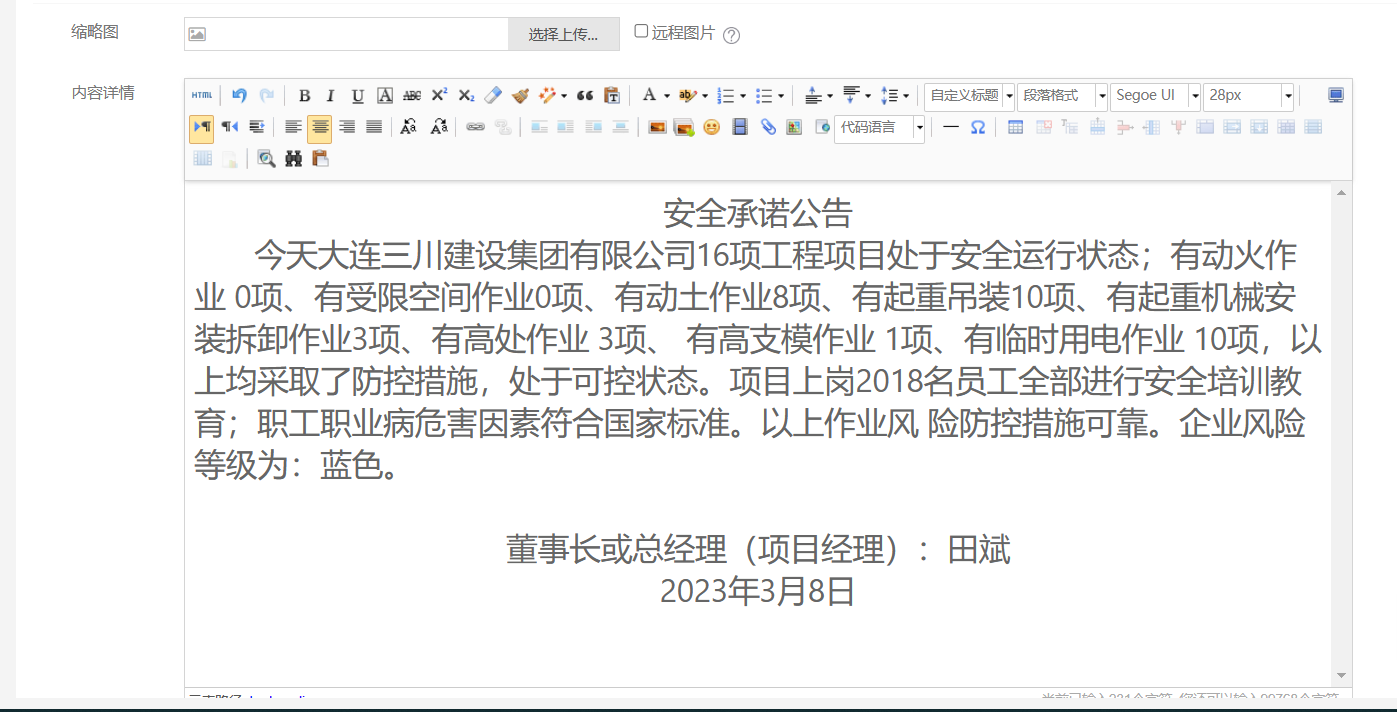The height and width of the screenshot is (712, 1397).
Task: Toggle subscript
Action: [x=466, y=96]
